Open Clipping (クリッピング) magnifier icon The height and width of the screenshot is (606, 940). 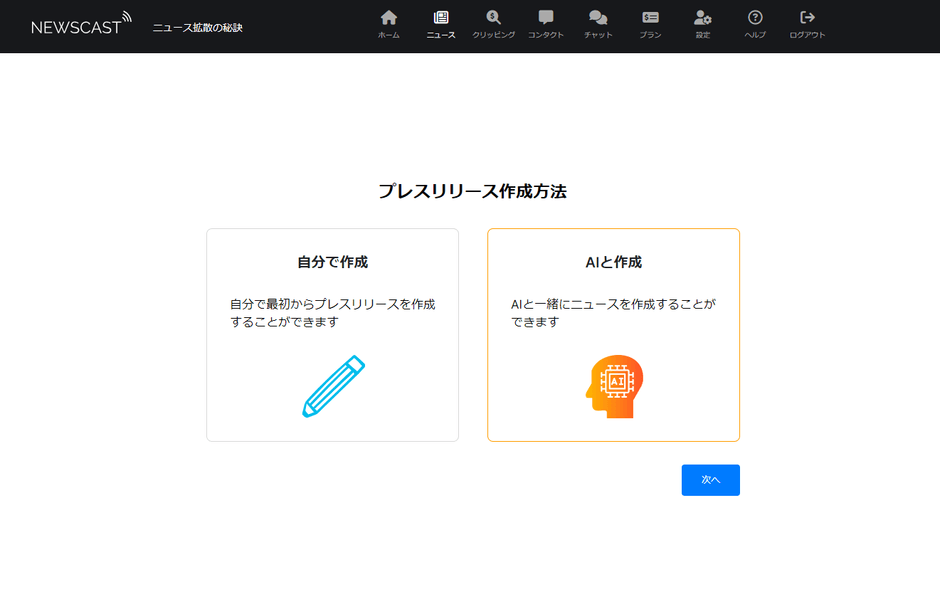(494, 17)
